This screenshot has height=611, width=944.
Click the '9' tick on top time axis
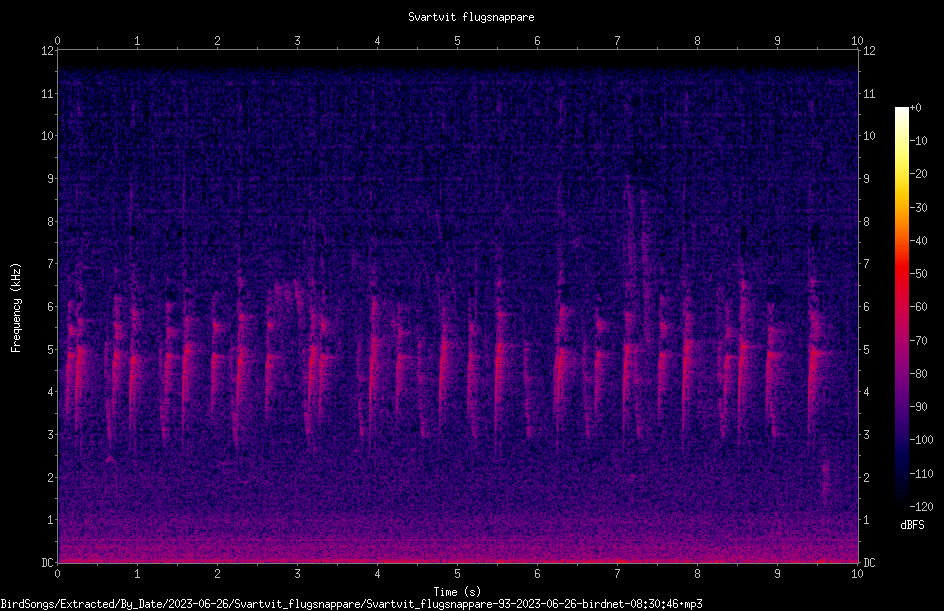coord(777,40)
